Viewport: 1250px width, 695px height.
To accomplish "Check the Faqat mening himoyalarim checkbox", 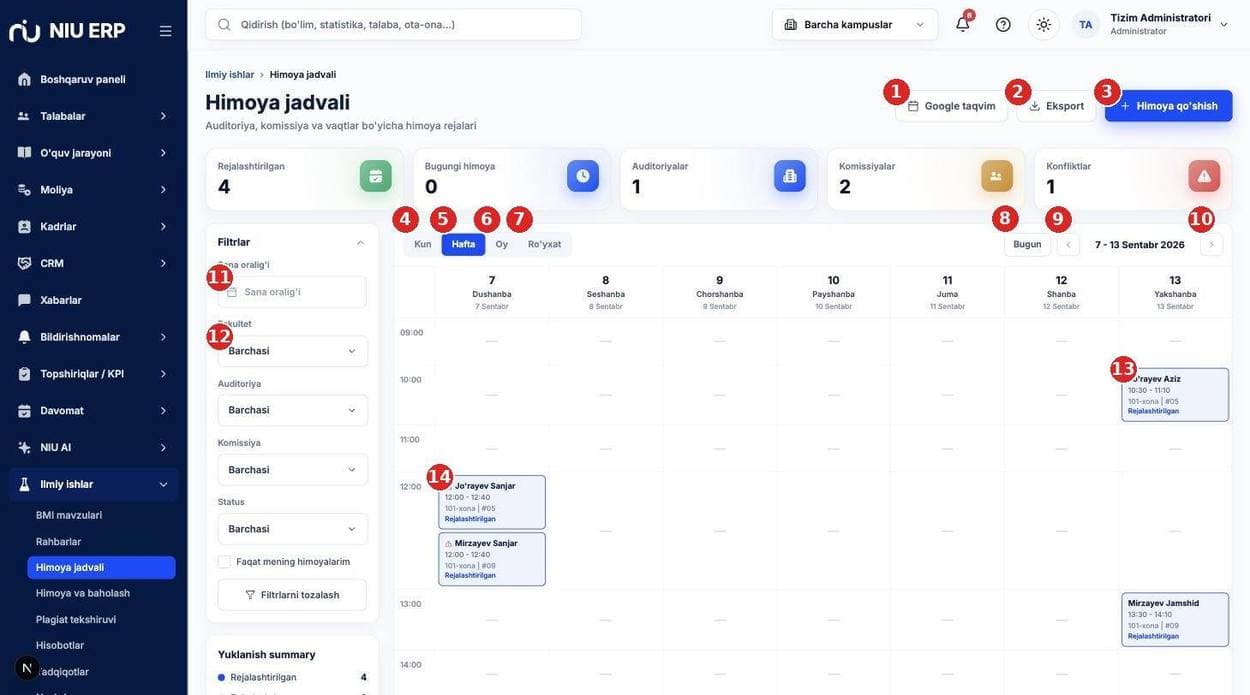I will [x=224, y=562].
